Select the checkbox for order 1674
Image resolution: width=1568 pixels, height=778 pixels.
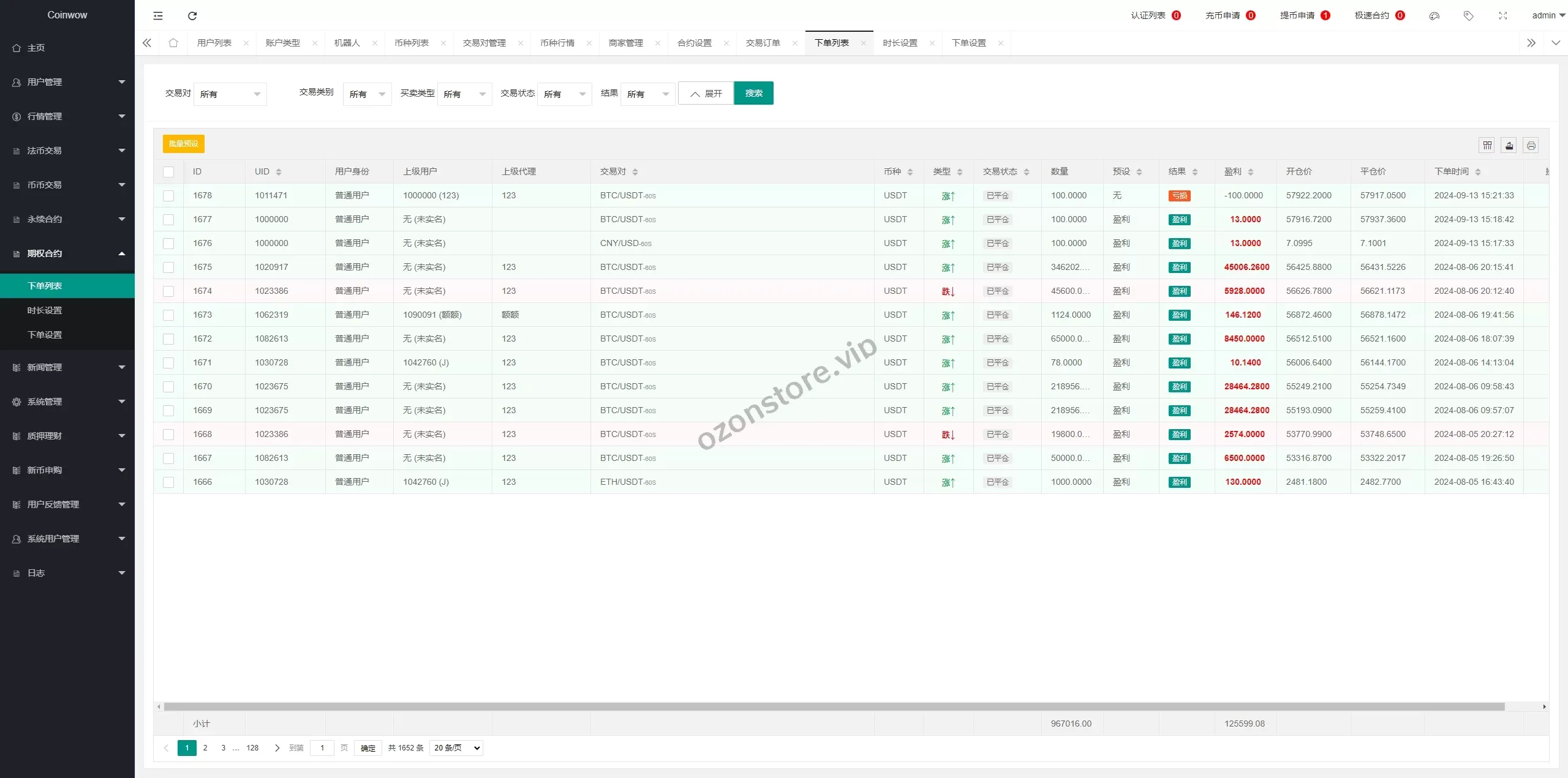(x=168, y=291)
